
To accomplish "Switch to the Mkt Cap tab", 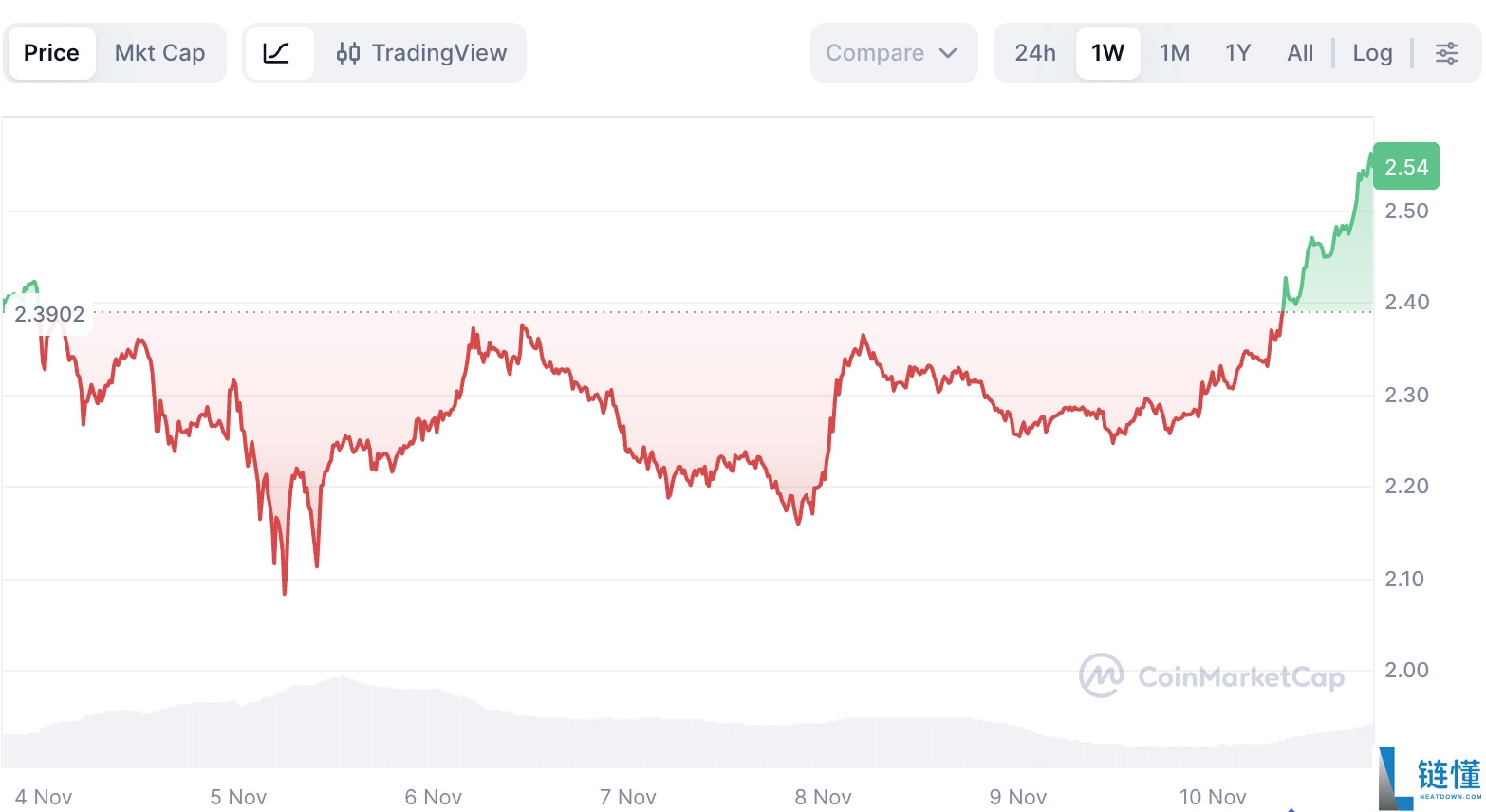I will click(x=159, y=53).
